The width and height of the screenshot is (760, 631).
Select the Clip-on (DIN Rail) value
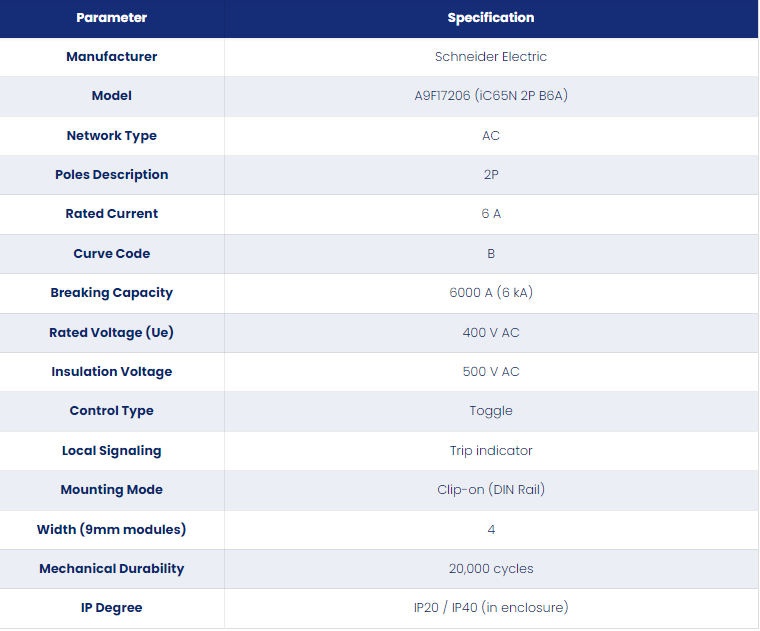491,489
